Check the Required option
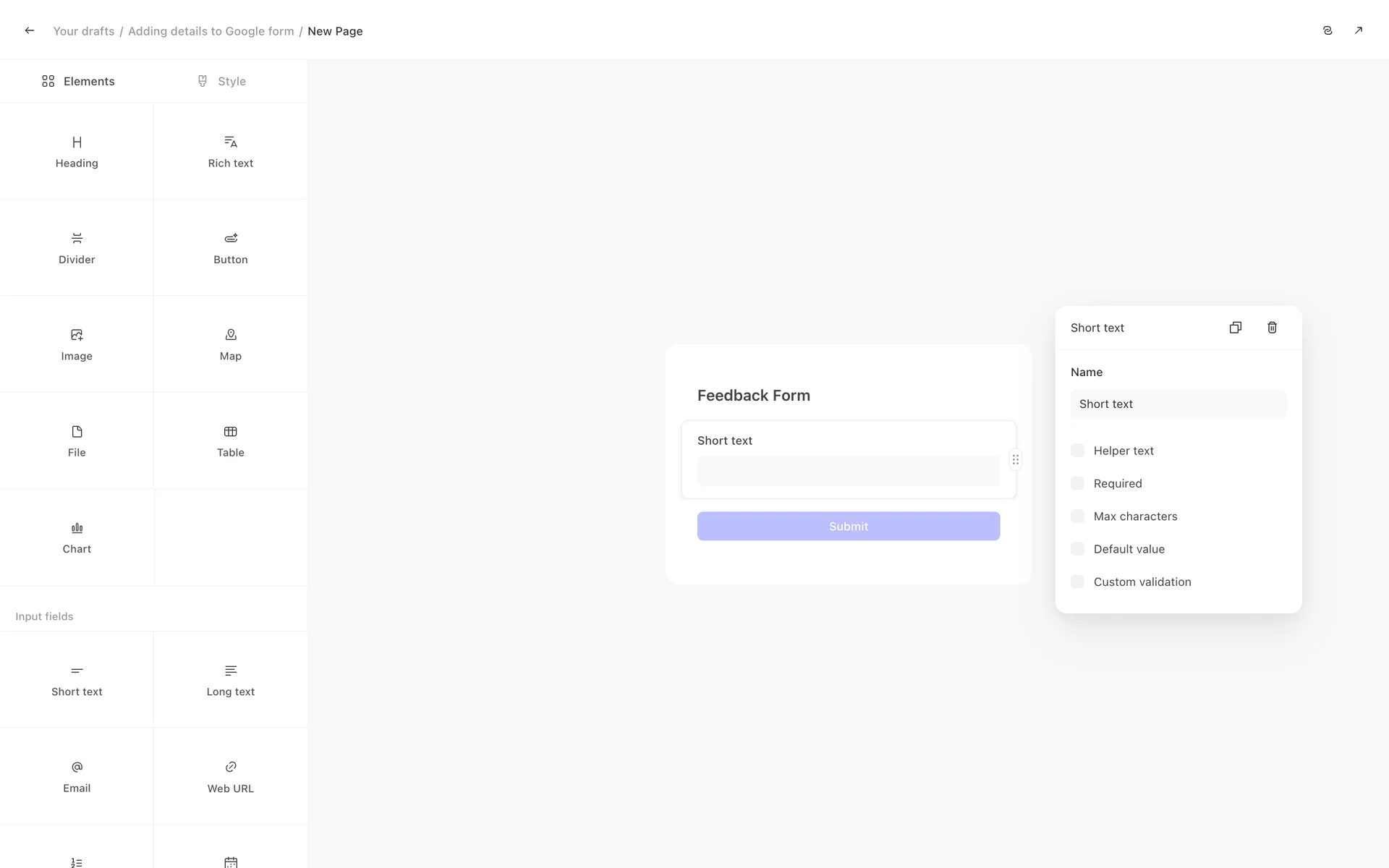The image size is (1389, 868). [1077, 483]
